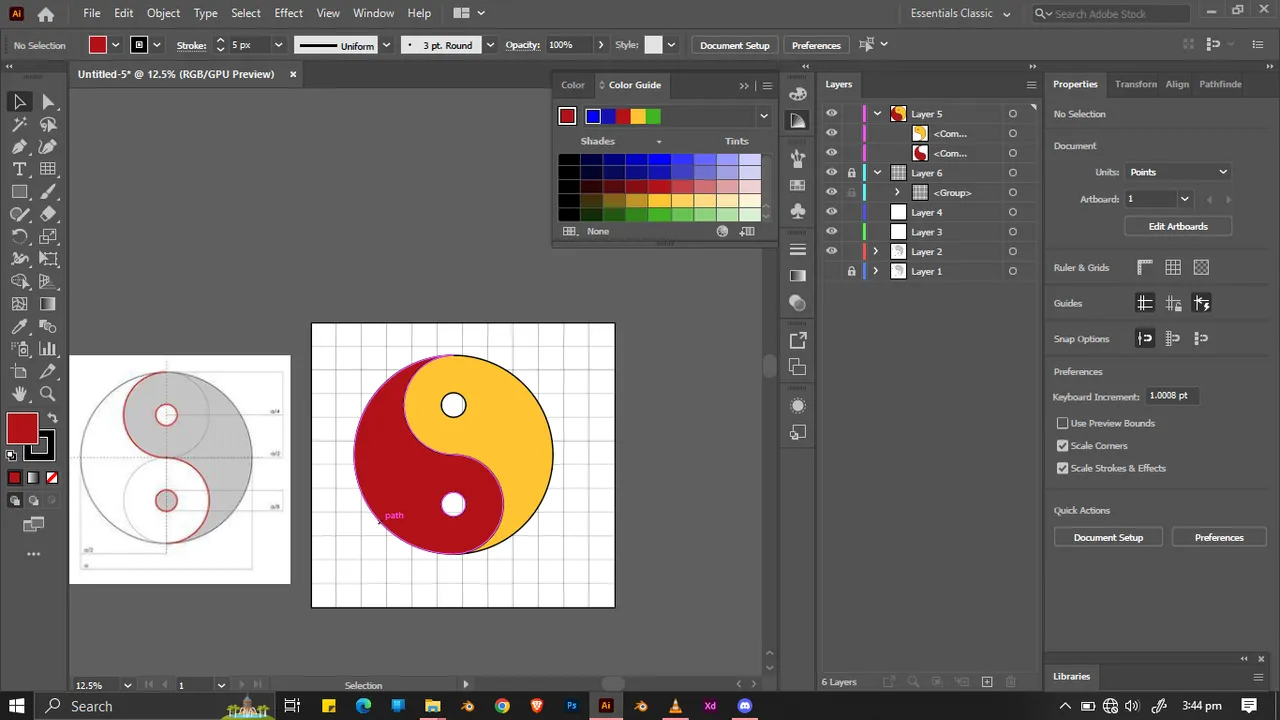Open the zoom level dropdown at 12.5%
Image resolution: width=1280 pixels, height=720 pixels.
pos(127,686)
